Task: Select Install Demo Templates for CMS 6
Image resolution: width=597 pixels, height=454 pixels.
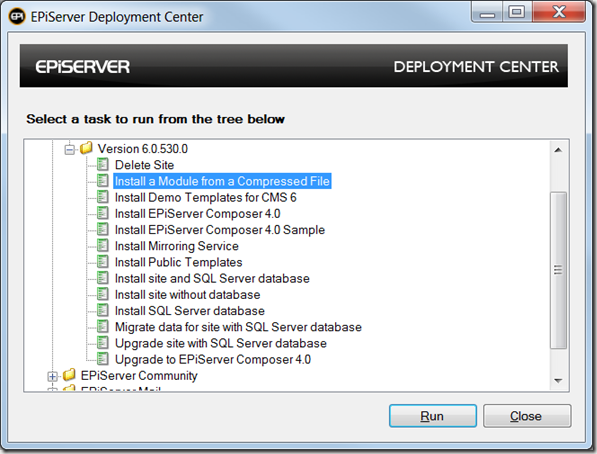Action: pyautogui.click(x=206, y=197)
